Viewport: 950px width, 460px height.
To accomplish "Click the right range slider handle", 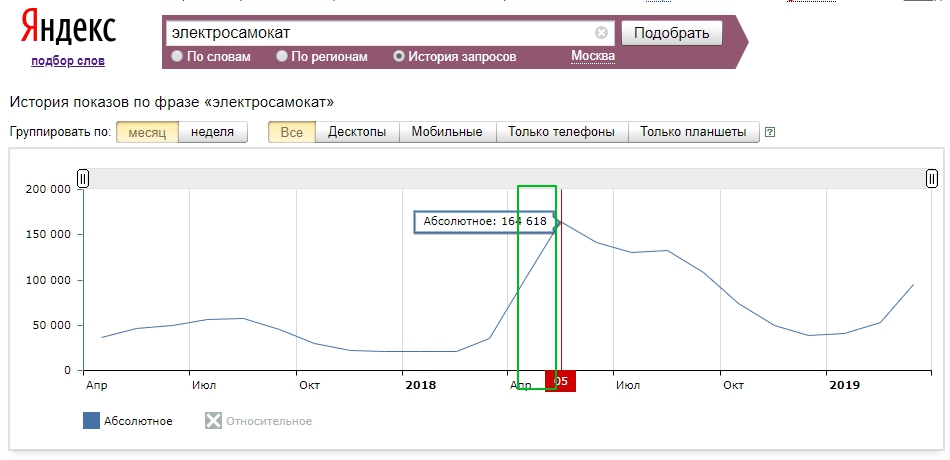I will point(931,178).
